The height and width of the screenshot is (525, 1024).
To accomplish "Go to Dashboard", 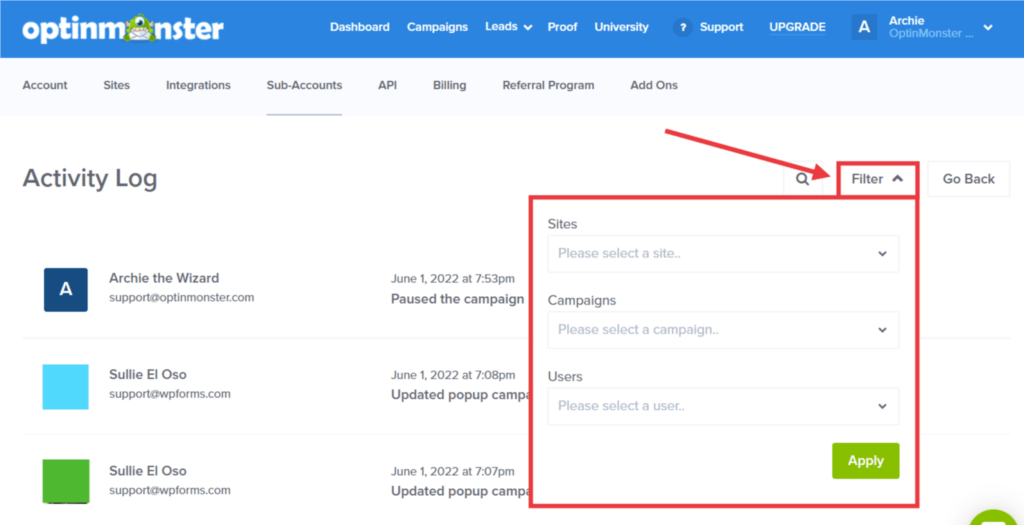I will pos(360,27).
